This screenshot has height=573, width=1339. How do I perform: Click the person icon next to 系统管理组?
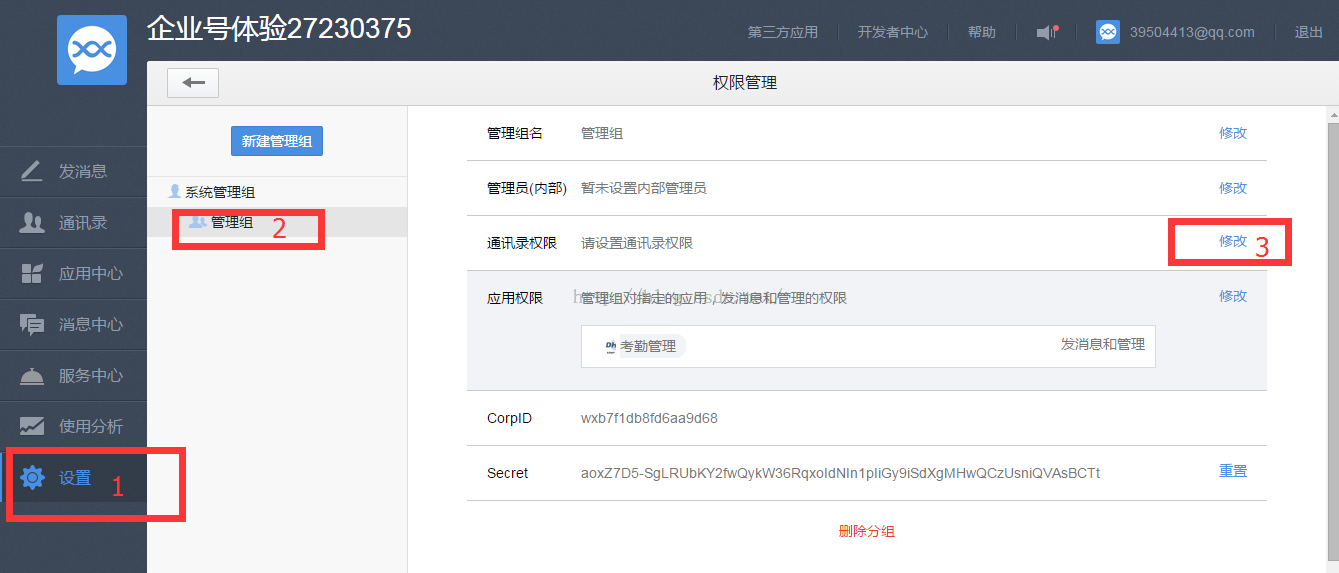pyautogui.click(x=175, y=191)
